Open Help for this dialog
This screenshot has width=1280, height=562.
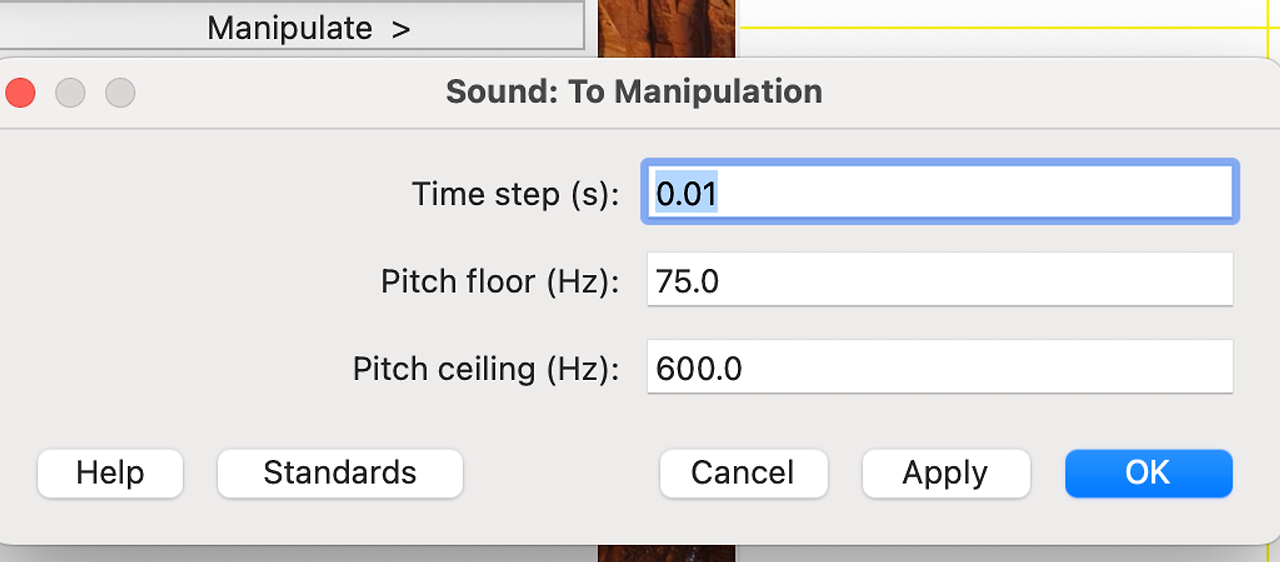pyautogui.click(x=110, y=473)
